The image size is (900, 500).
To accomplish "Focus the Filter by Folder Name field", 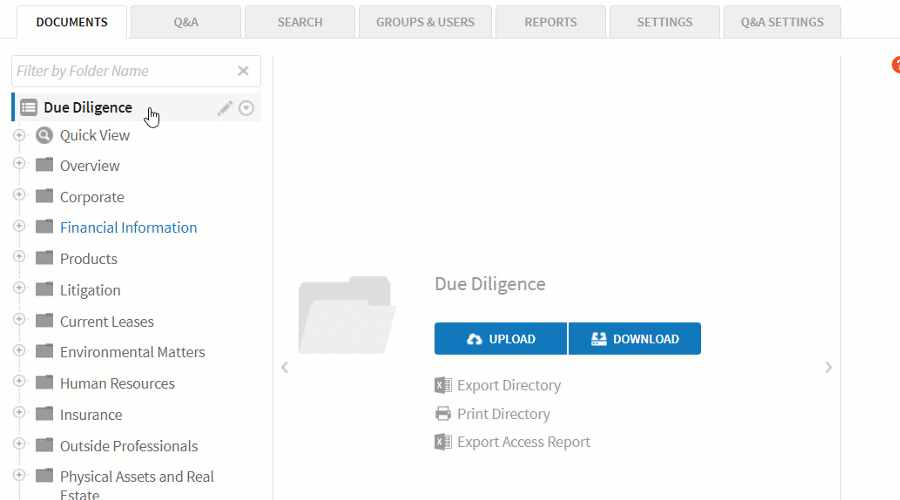I will pos(120,71).
